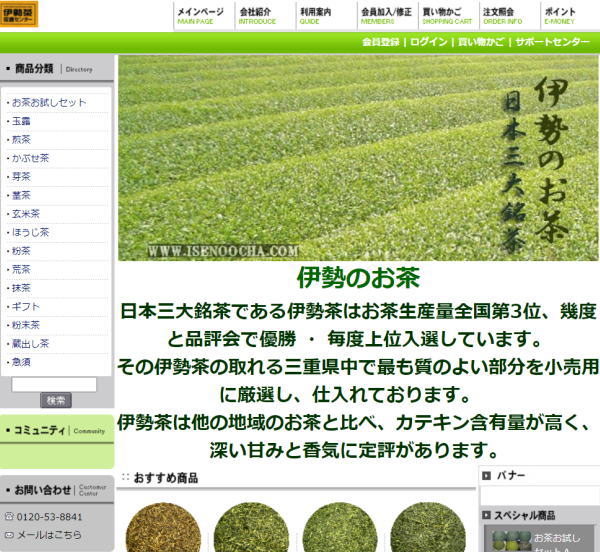The image size is (600, 552).
Task: Open the メインページ main page menu
Action: (x=200, y=15)
